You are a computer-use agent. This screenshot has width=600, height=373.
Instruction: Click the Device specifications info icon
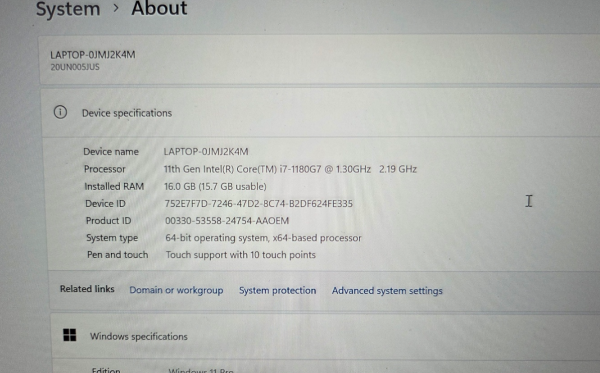(60, 112)
